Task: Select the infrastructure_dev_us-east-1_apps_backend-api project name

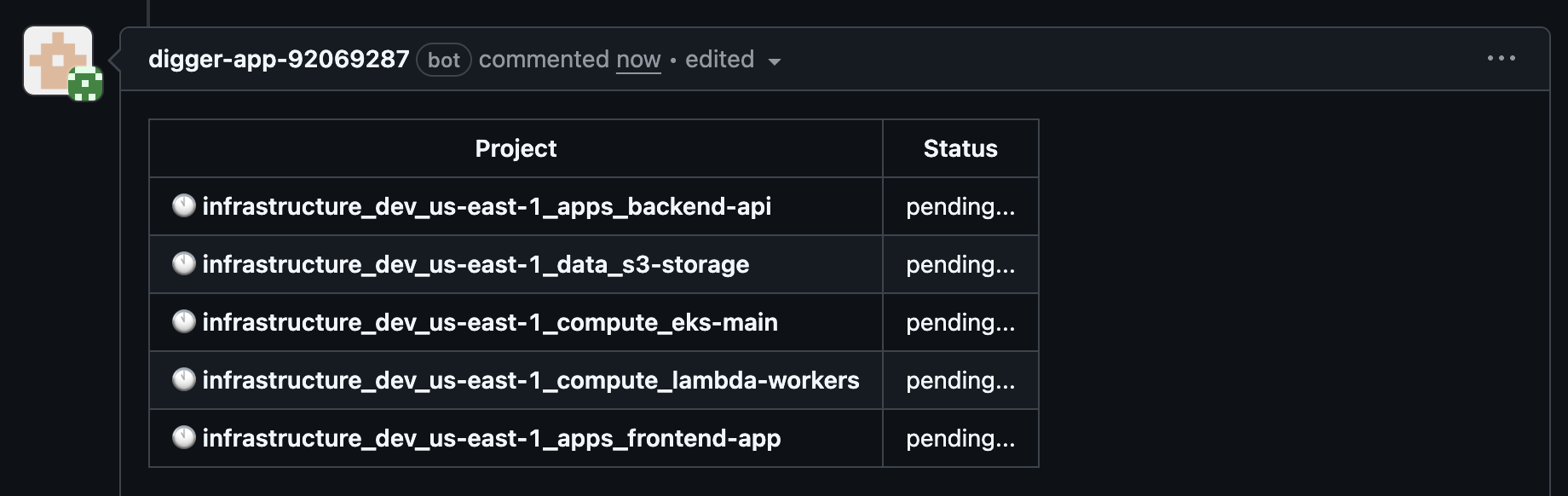Action: tap(487, 206)
